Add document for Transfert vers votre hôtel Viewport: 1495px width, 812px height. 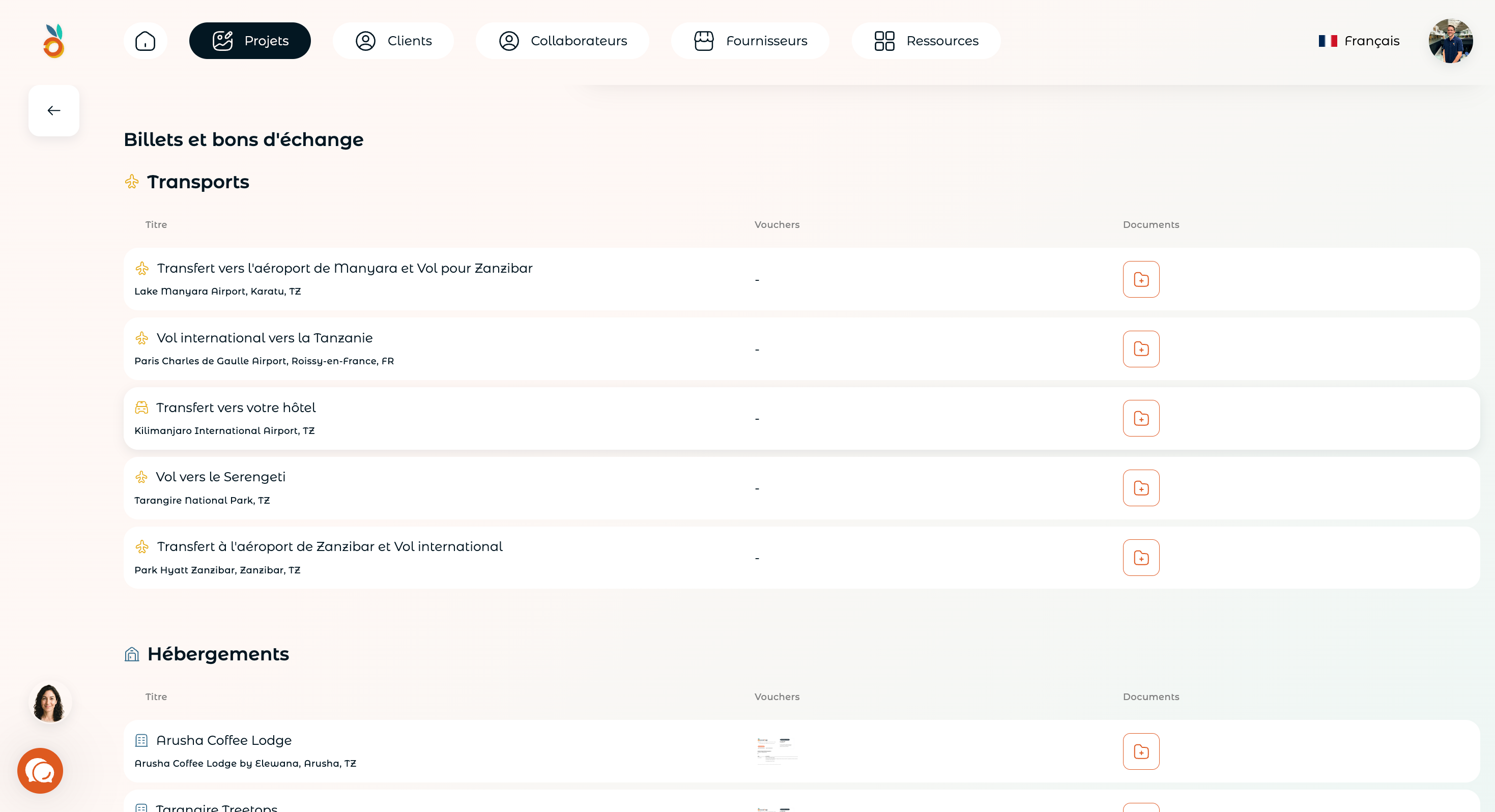point(1141,418)
